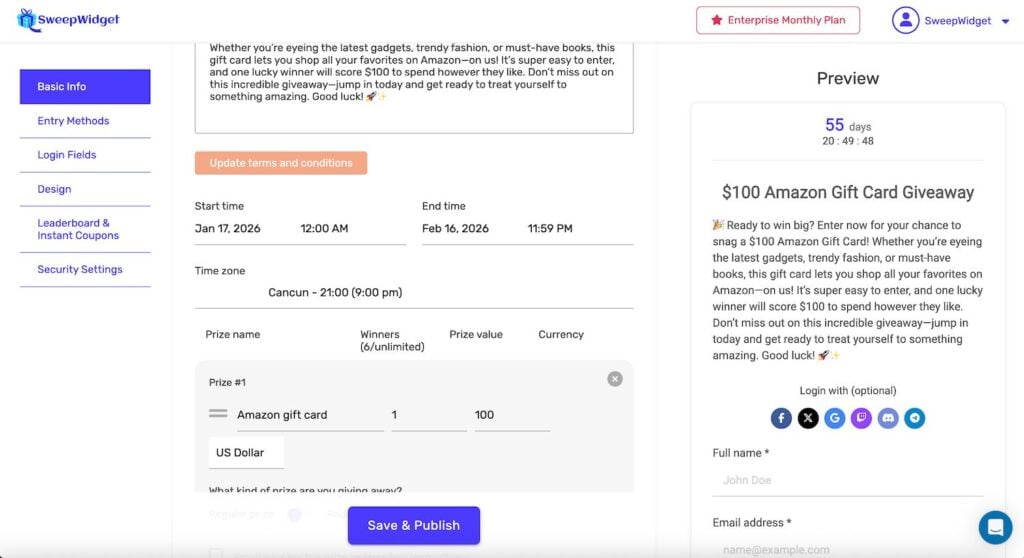
Task: Remove Prize #1 with X icon
Action: click(615, 379)
